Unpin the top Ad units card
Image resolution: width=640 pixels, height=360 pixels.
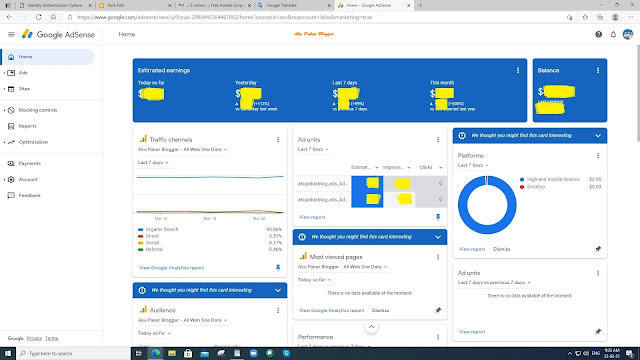(438, 217)
